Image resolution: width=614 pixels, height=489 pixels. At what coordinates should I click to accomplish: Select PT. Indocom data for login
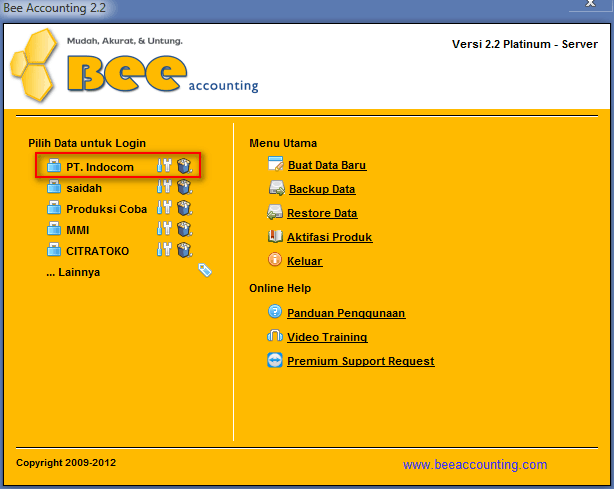pyautogui.click(x=100, y=167)
